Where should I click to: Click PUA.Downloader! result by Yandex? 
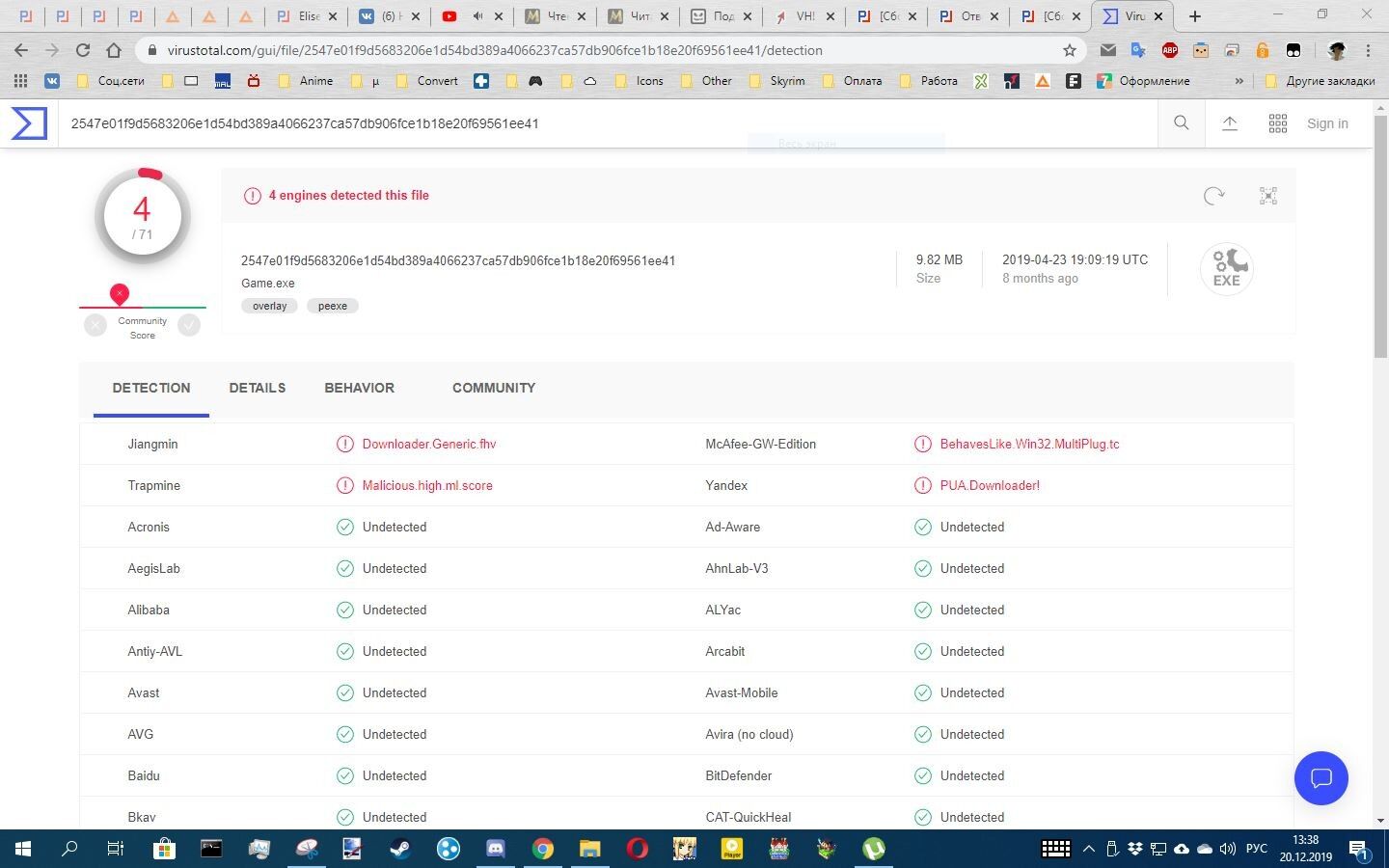990,485
